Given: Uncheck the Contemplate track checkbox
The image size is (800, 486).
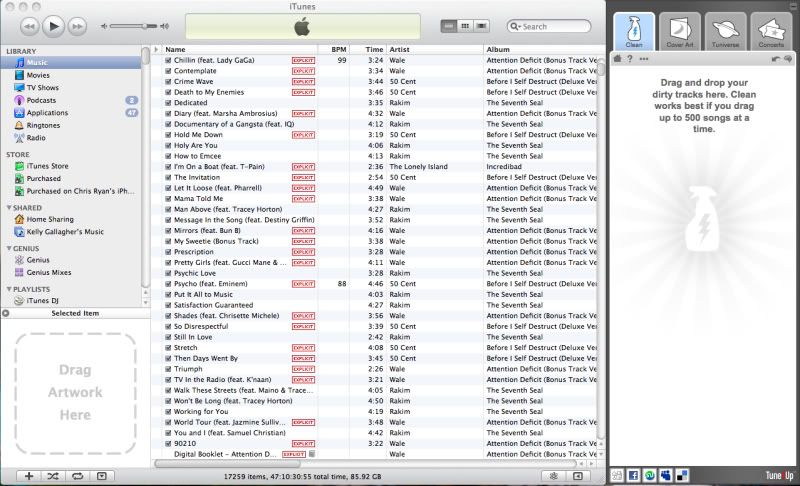Looking at the screenshot, I should point(168,71).
